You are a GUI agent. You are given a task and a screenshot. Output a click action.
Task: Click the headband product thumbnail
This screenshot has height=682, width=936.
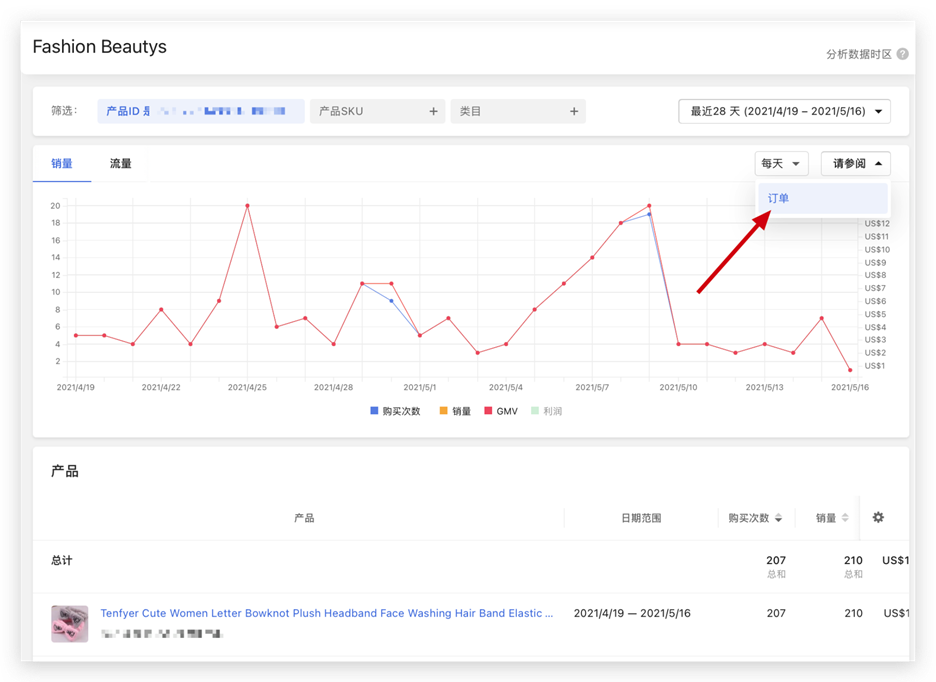point(69,623)
